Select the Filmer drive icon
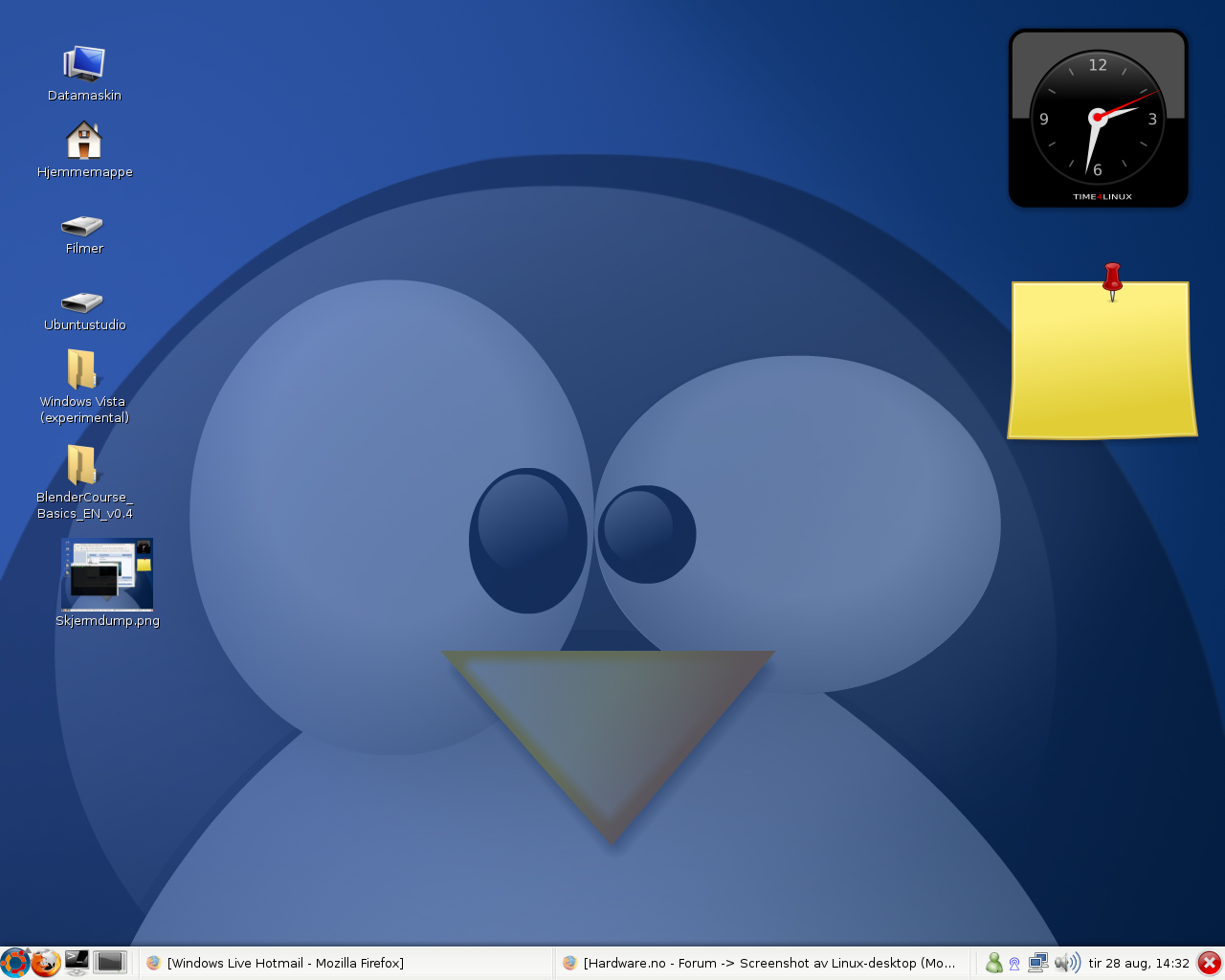The height and width of the screenshot is (980, 1225). (82, 226)
